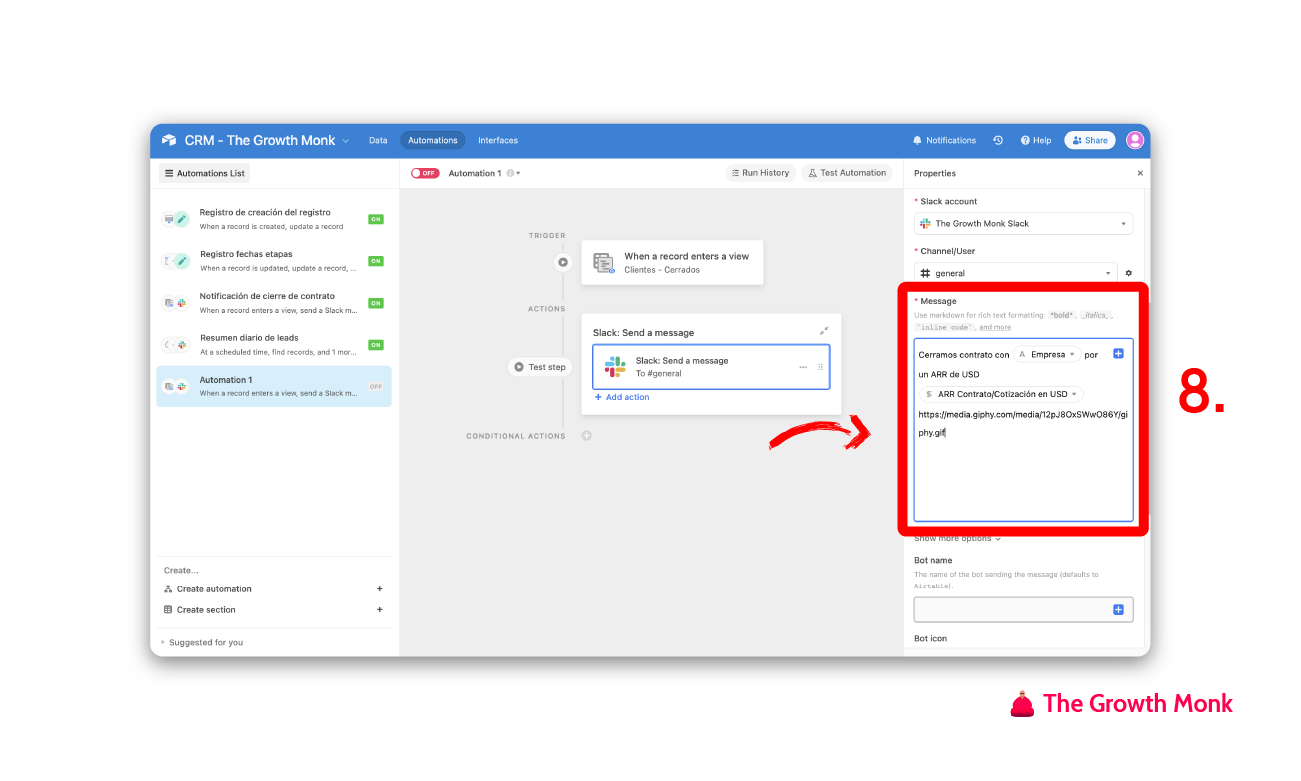1301x781 pixels.
Task: Click the plus next to Create section
Action: pyautogui.click(x=379, y=610)
